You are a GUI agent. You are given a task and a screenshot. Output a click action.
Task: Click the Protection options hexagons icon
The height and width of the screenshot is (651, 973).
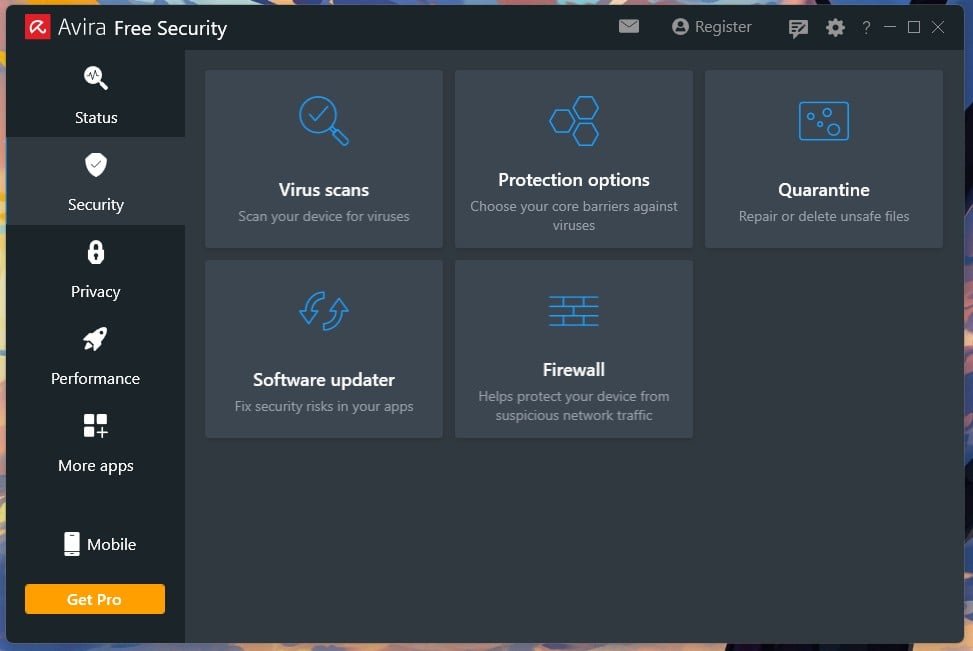574,121
